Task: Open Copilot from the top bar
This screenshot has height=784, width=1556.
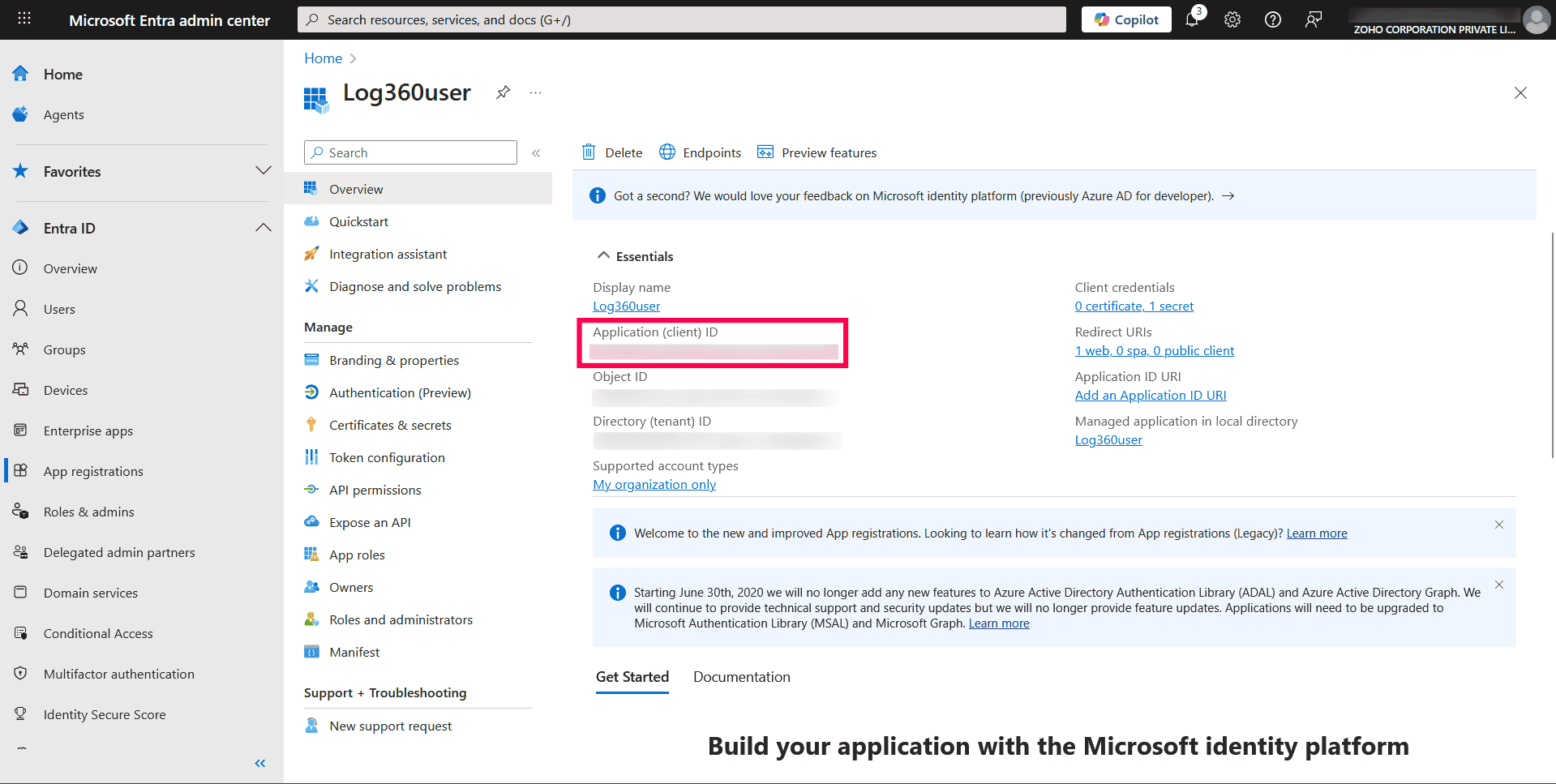Action: click(1125, 19)
